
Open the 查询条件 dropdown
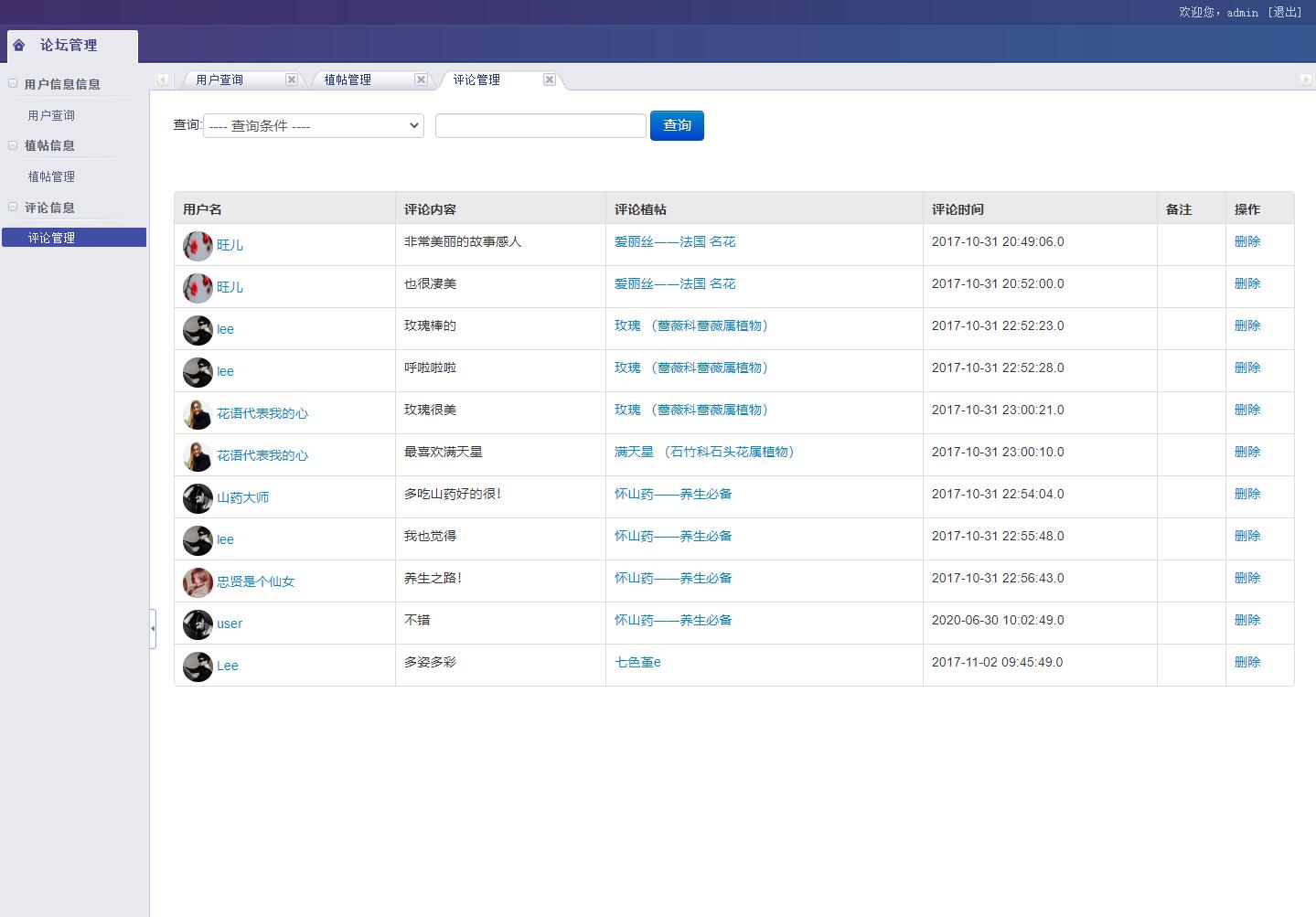pyautogui.click(x=312, y=125)
